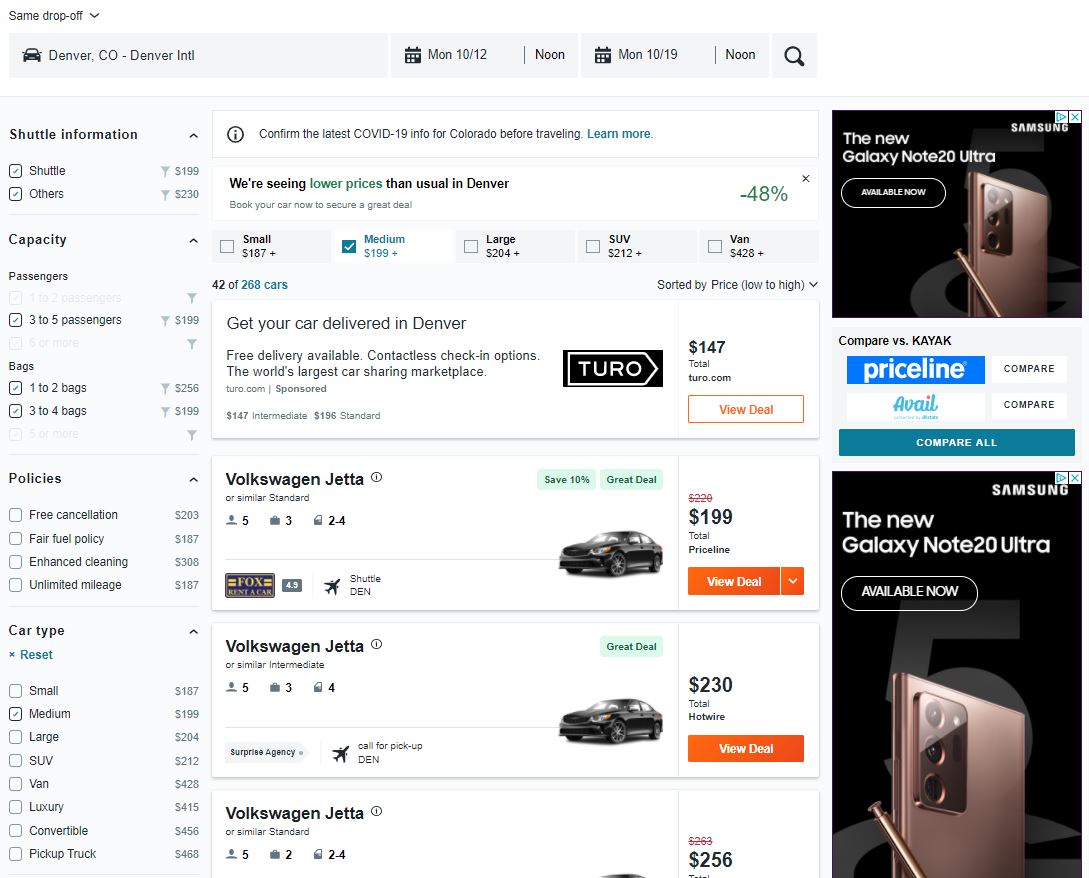Viewport: 1089px width, 878px height.
Task: Click airplane icon beside Shuttle DEN
Action: pos(333,586)
